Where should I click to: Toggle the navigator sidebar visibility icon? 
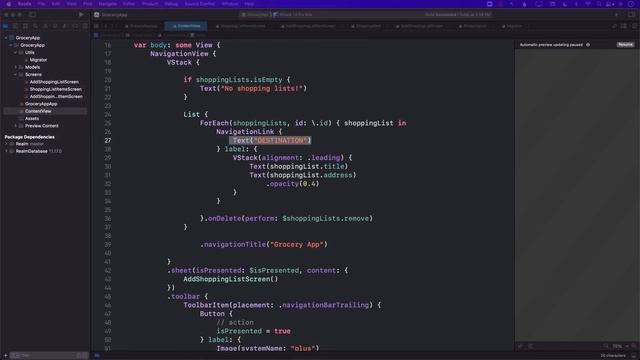tap(32, 14)
